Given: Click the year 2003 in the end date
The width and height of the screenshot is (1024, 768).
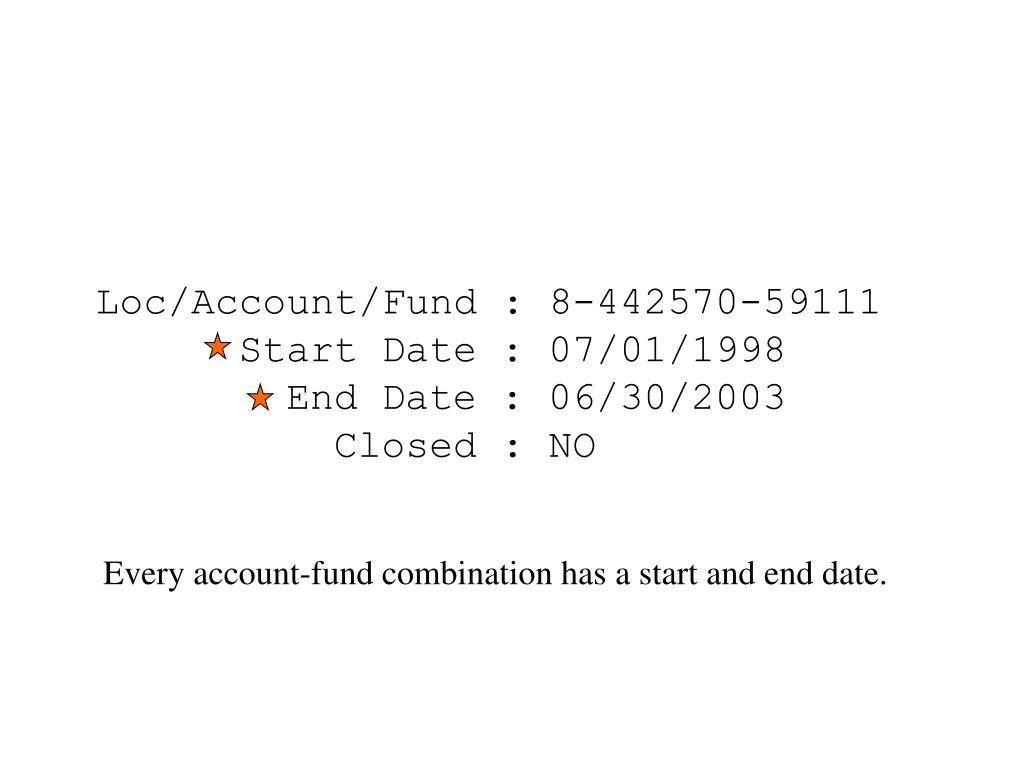Looking at the screenshot, I should click(x=738, y=398).
